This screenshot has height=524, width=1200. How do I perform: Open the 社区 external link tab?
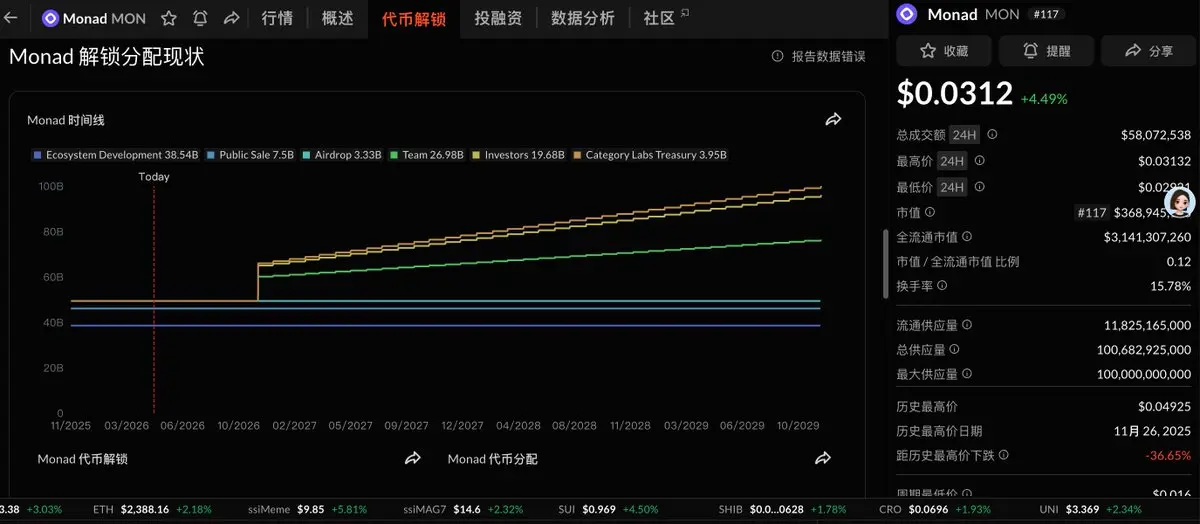coord(666,18)
